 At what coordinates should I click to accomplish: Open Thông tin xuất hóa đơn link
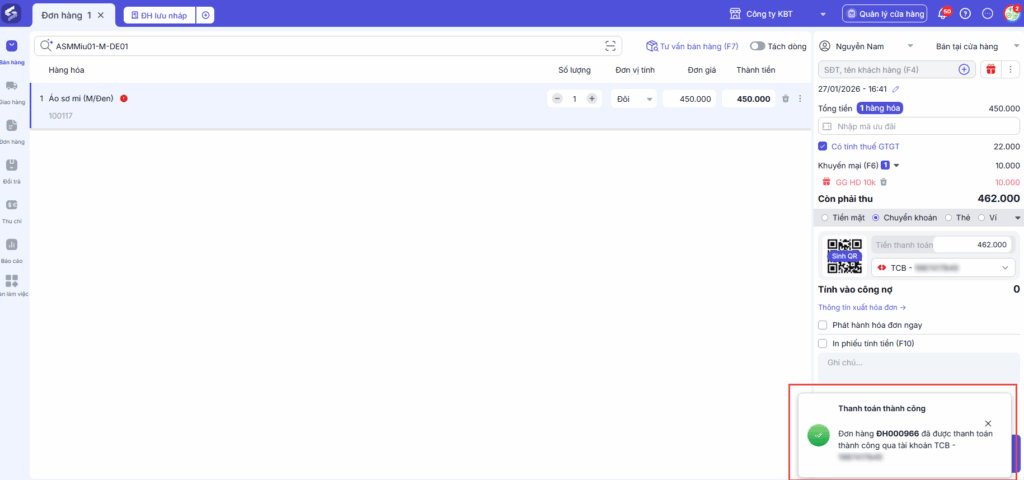[861, 307]
